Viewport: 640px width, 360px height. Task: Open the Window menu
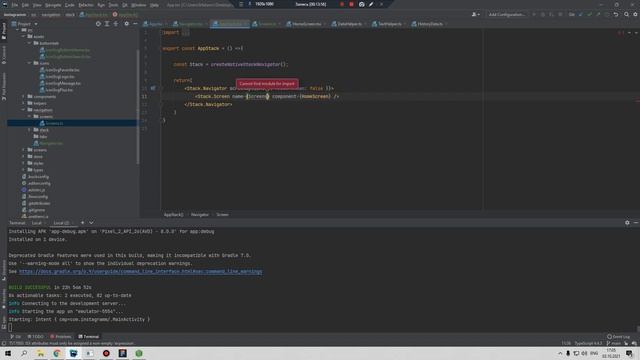coord(139,5)
